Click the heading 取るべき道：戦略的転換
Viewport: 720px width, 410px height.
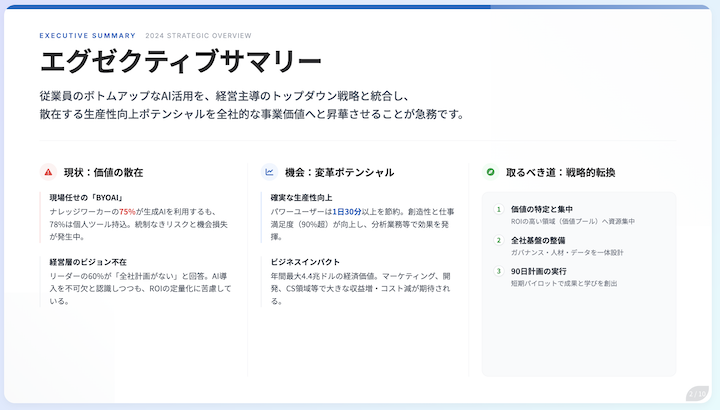pos(560,172)
